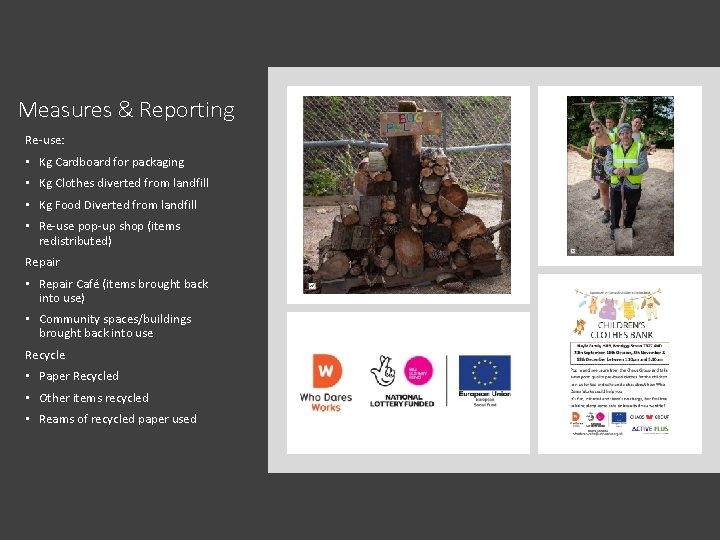This screenshot has width=720, height=540.
Task: Click the small icon at workers photo corner
Action: coord(573,251)
